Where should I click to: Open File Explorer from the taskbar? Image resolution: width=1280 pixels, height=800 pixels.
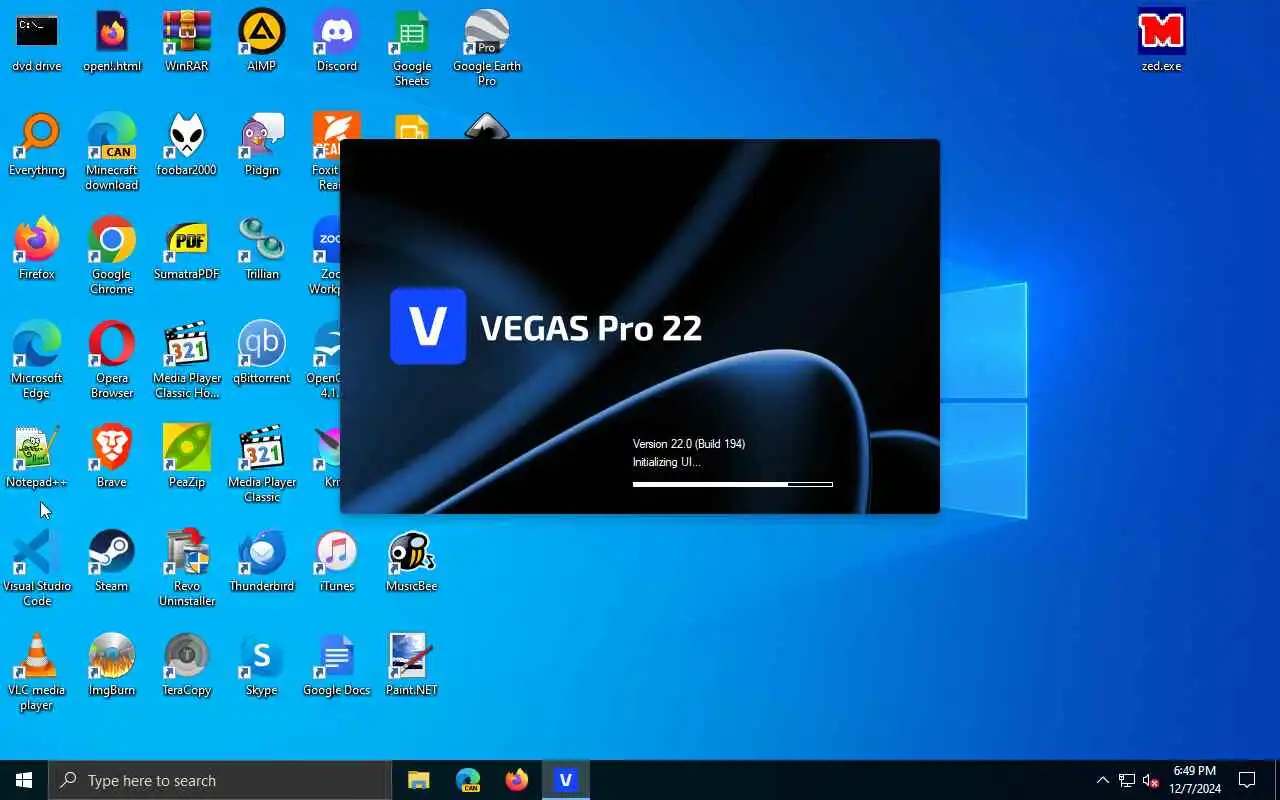click(419, 780)
